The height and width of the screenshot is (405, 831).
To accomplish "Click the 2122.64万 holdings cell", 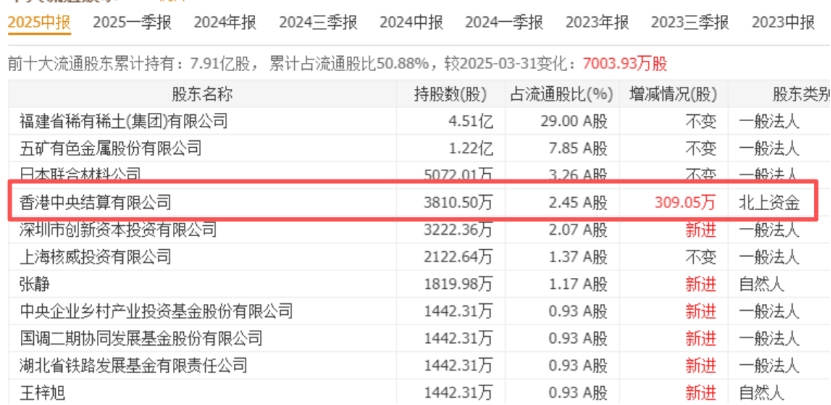I will point(458,257).
